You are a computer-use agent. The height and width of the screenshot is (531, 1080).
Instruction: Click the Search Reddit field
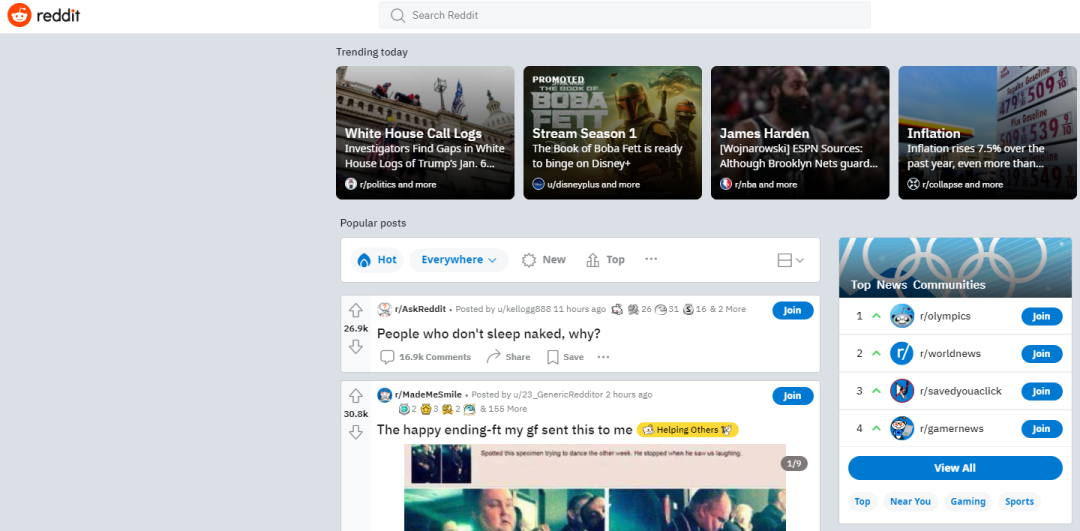(x=625, y=15)
